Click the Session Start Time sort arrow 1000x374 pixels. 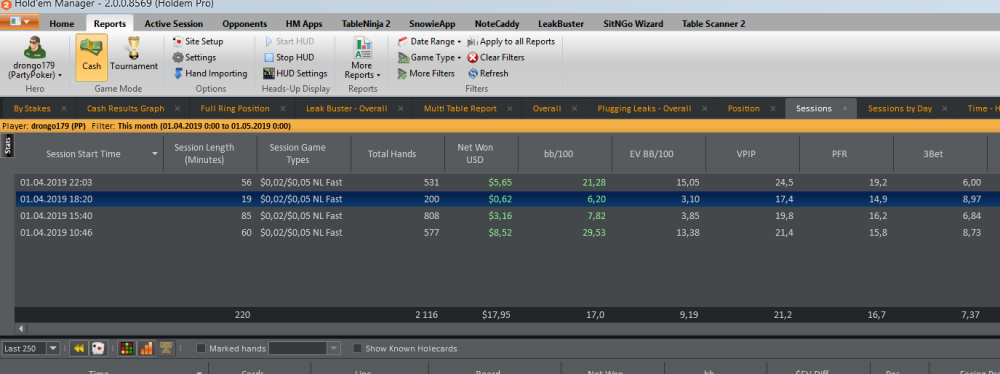point(155,154)
